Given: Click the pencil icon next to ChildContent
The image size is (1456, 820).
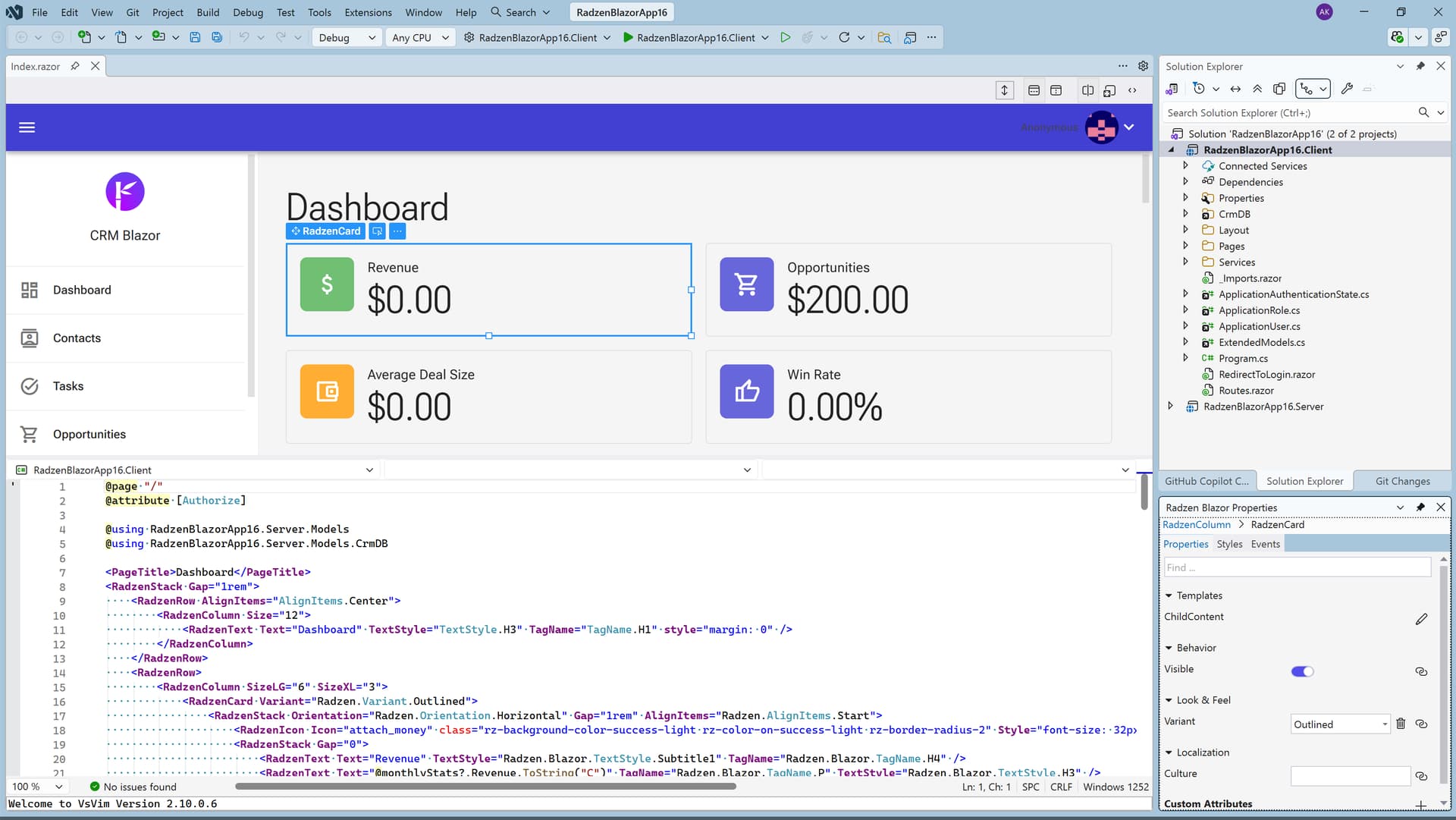Looking at the screenshot, I should tap(1421, 619).
